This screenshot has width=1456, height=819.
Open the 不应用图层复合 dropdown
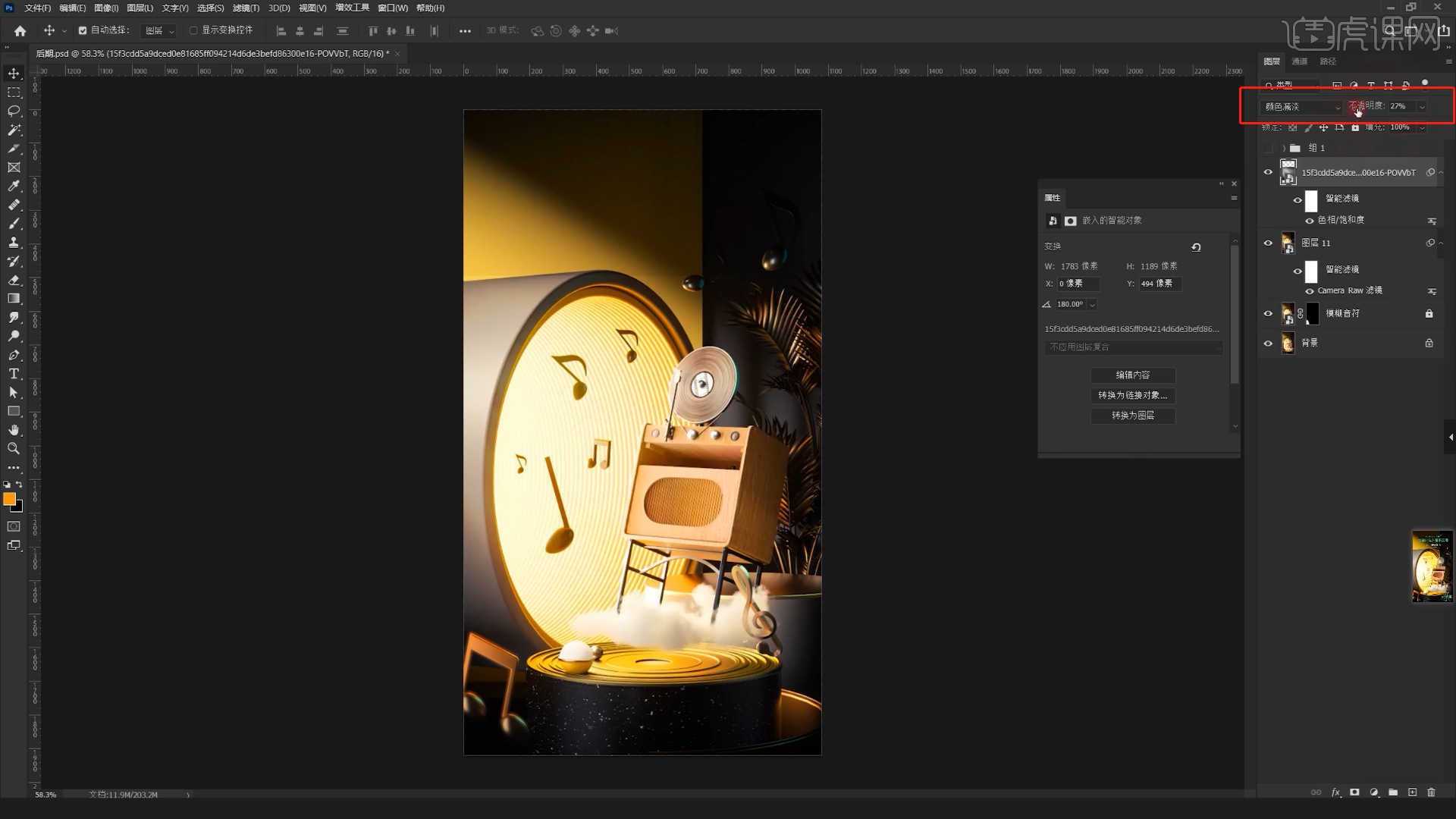[x=1134, y=347]
